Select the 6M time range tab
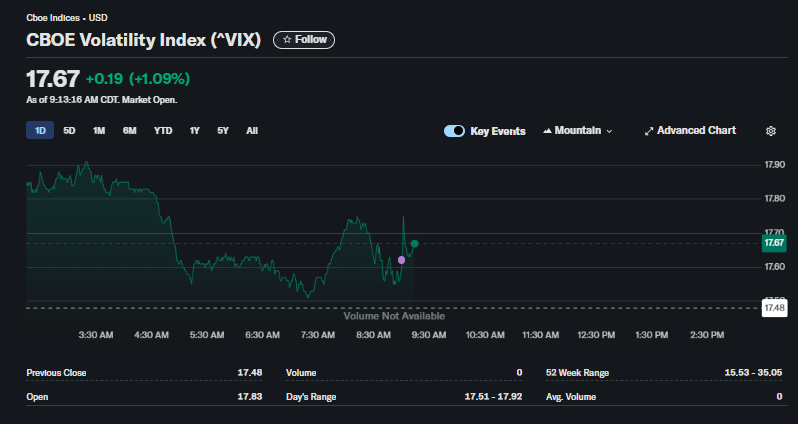 [129, 131]
